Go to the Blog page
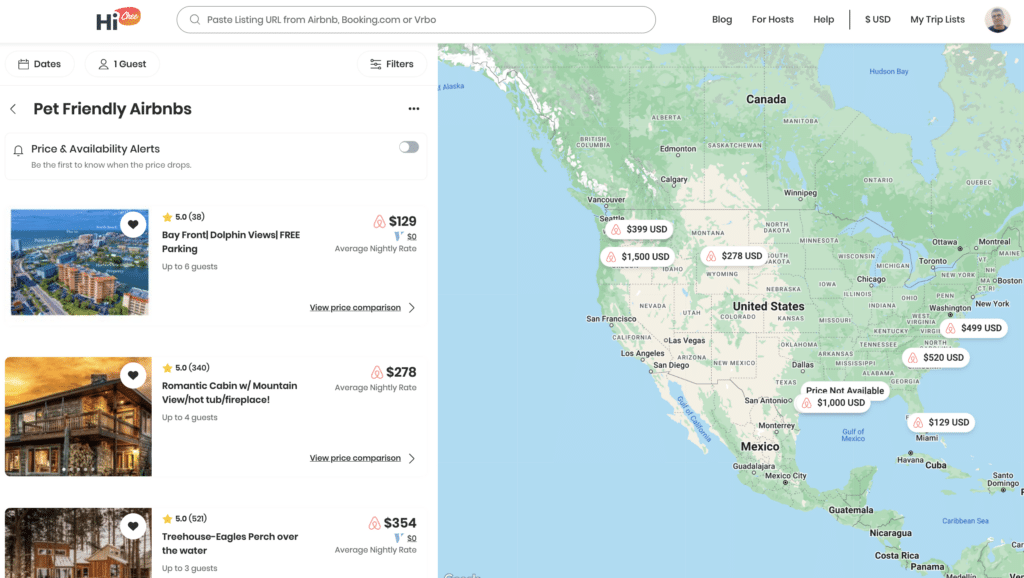1024x578 pixels. [x=722, y=18]
